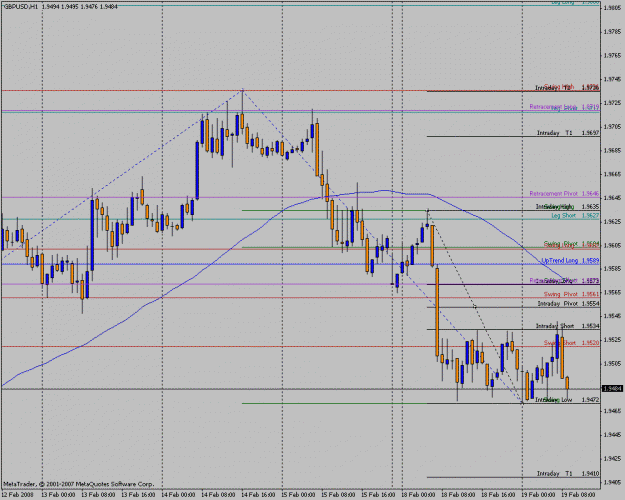Click the Intraday Low 1.9472 label
Viewport: 625px width, 500px height.
coord(567,399)
